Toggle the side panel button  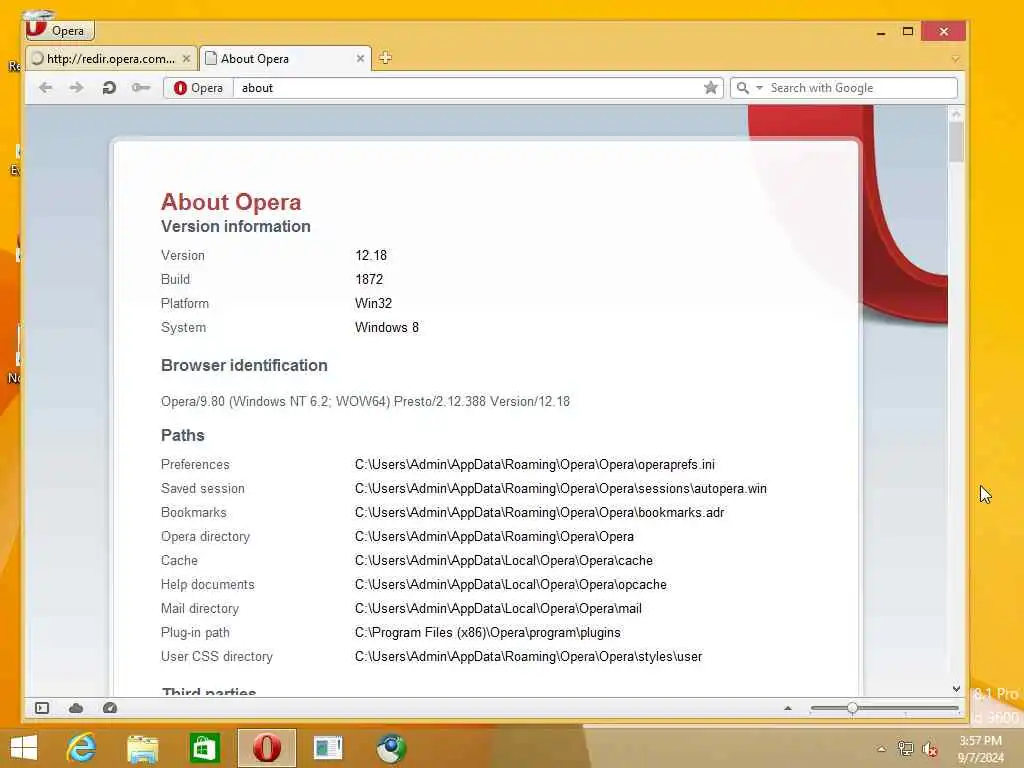[42, 708]
